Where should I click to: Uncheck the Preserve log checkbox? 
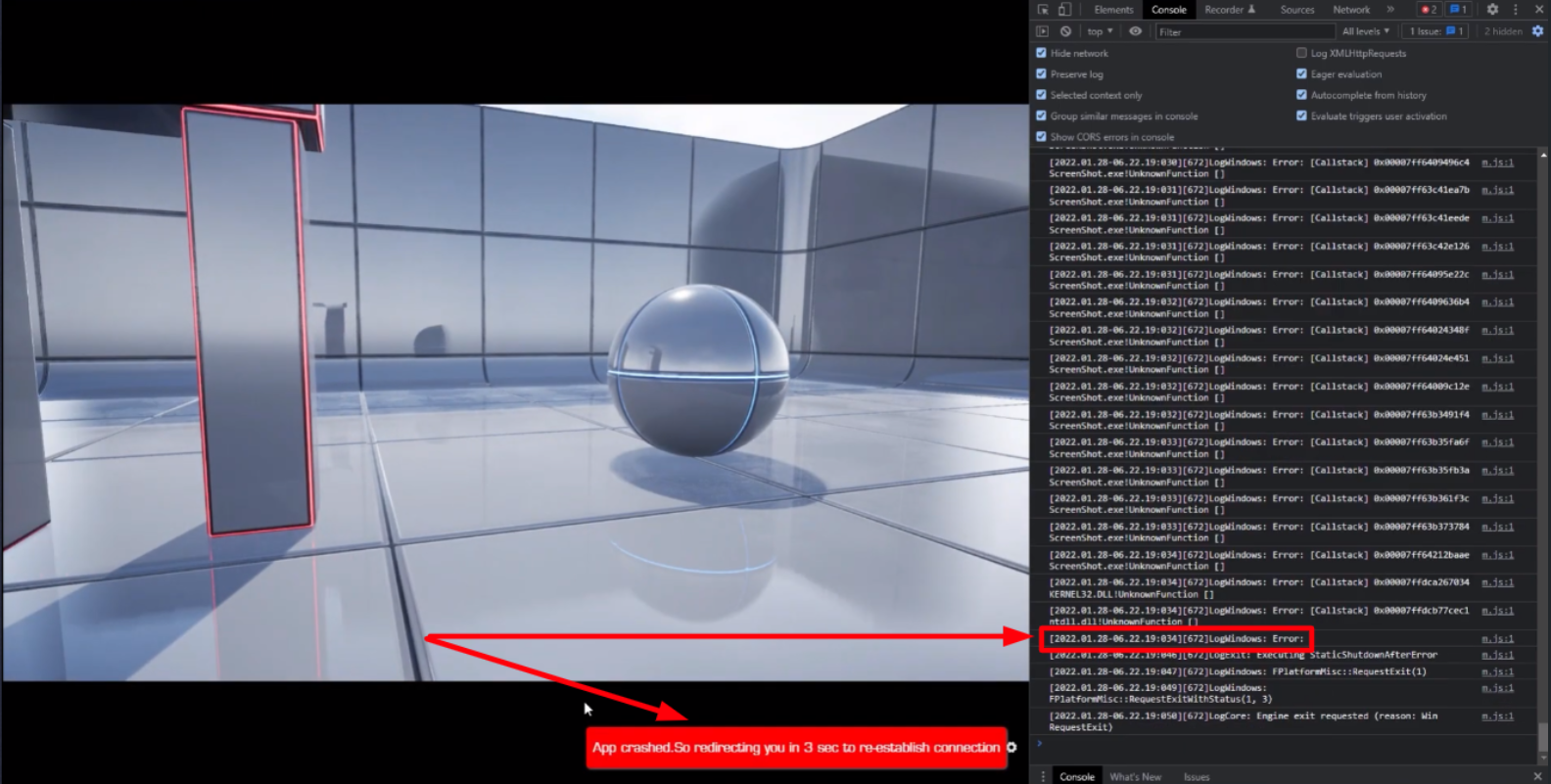pyautogui.click(x=1041, y=74)
